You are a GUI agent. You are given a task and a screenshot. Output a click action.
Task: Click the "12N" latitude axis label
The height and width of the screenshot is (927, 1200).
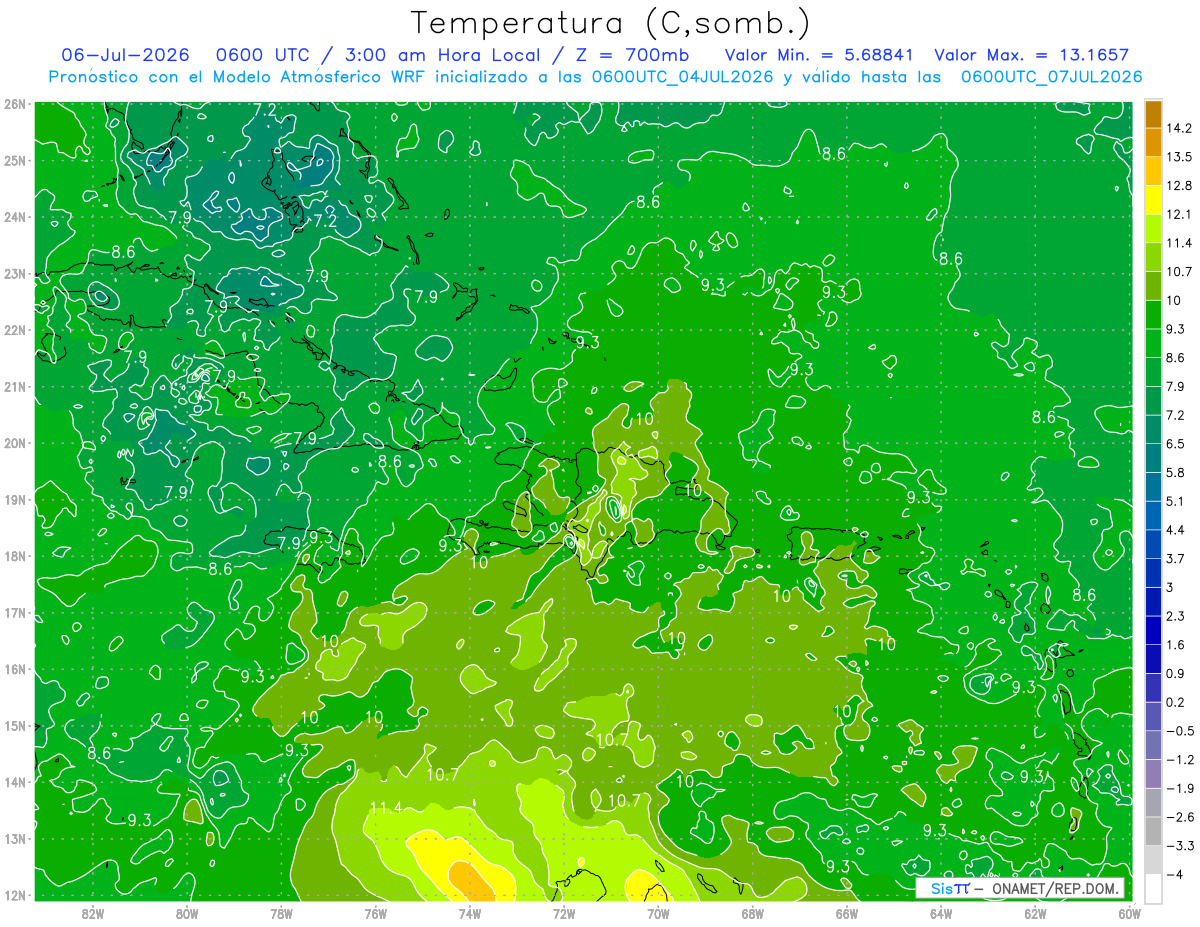[14, 895]
